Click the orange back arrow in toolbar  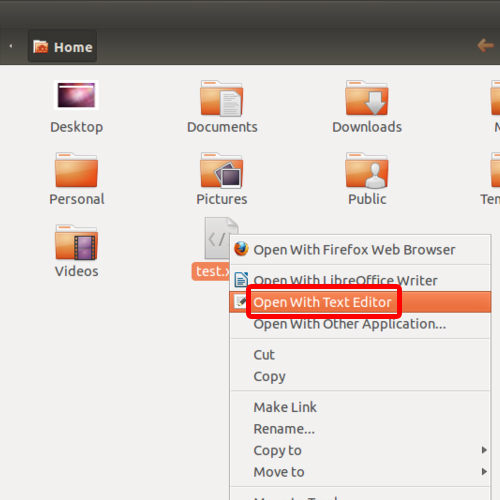tap(485, 45)
